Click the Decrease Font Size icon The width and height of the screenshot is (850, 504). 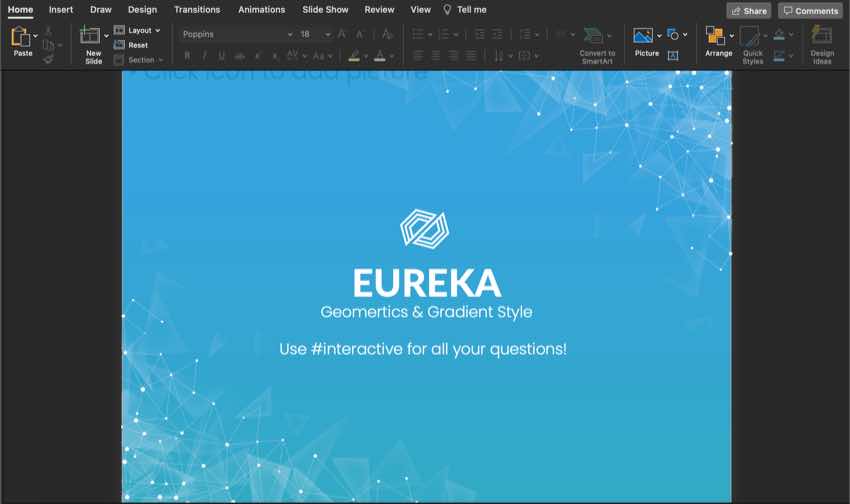point(359,34)
